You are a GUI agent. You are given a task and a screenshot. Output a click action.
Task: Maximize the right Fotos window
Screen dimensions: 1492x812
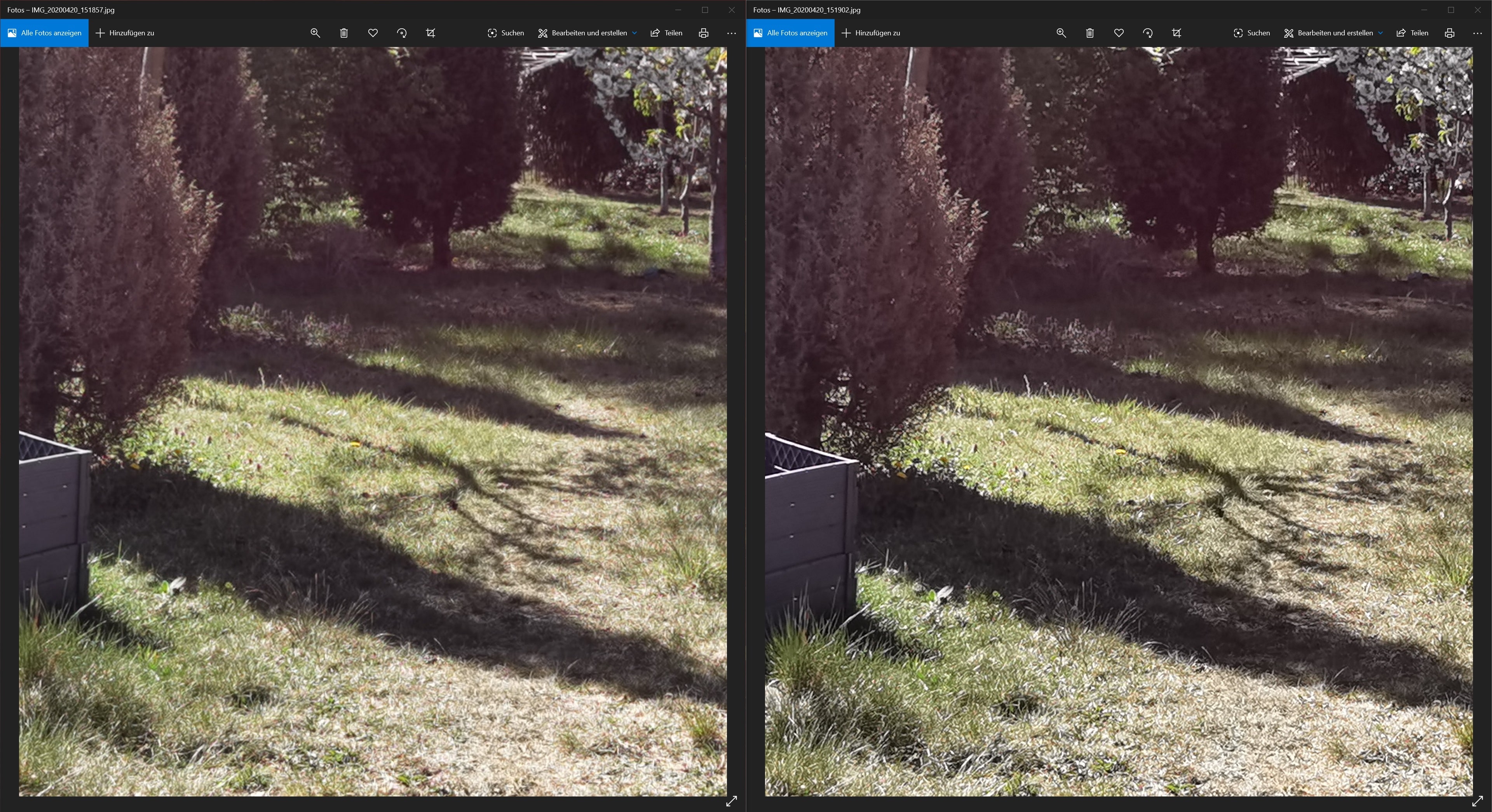click(1451, 10)
